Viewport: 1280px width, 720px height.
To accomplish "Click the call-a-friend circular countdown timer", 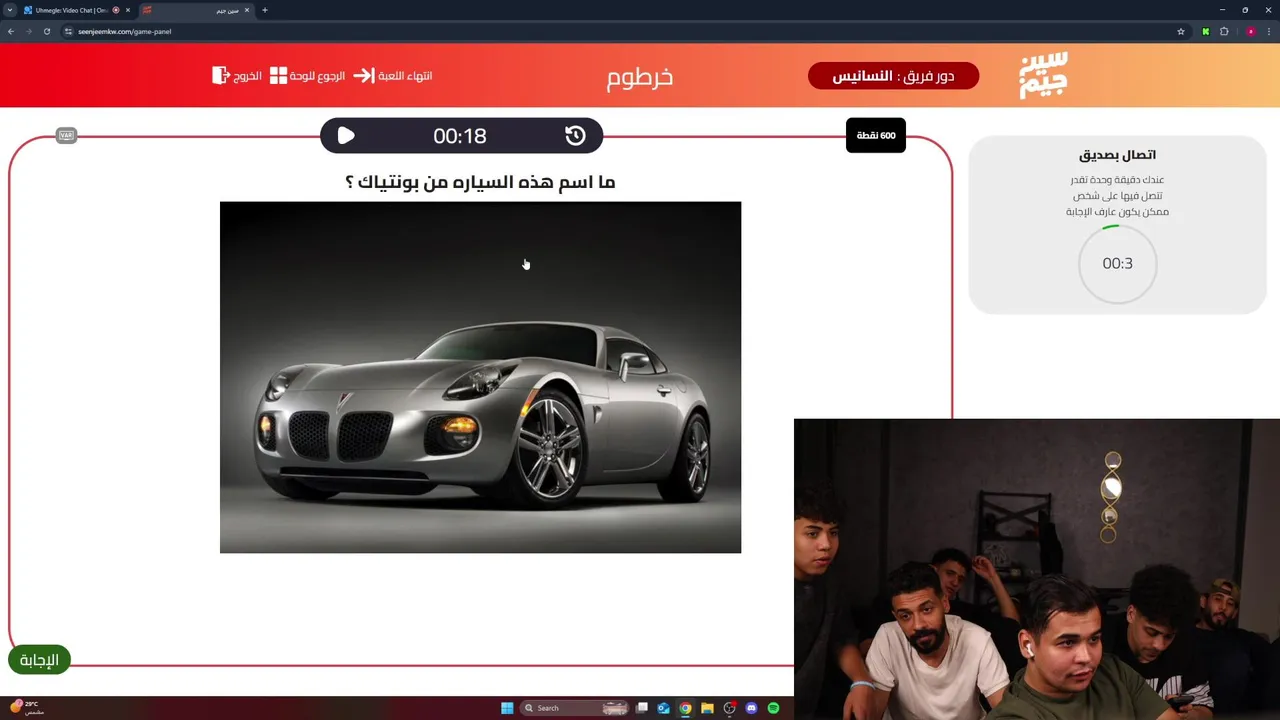I will 1117,264.
